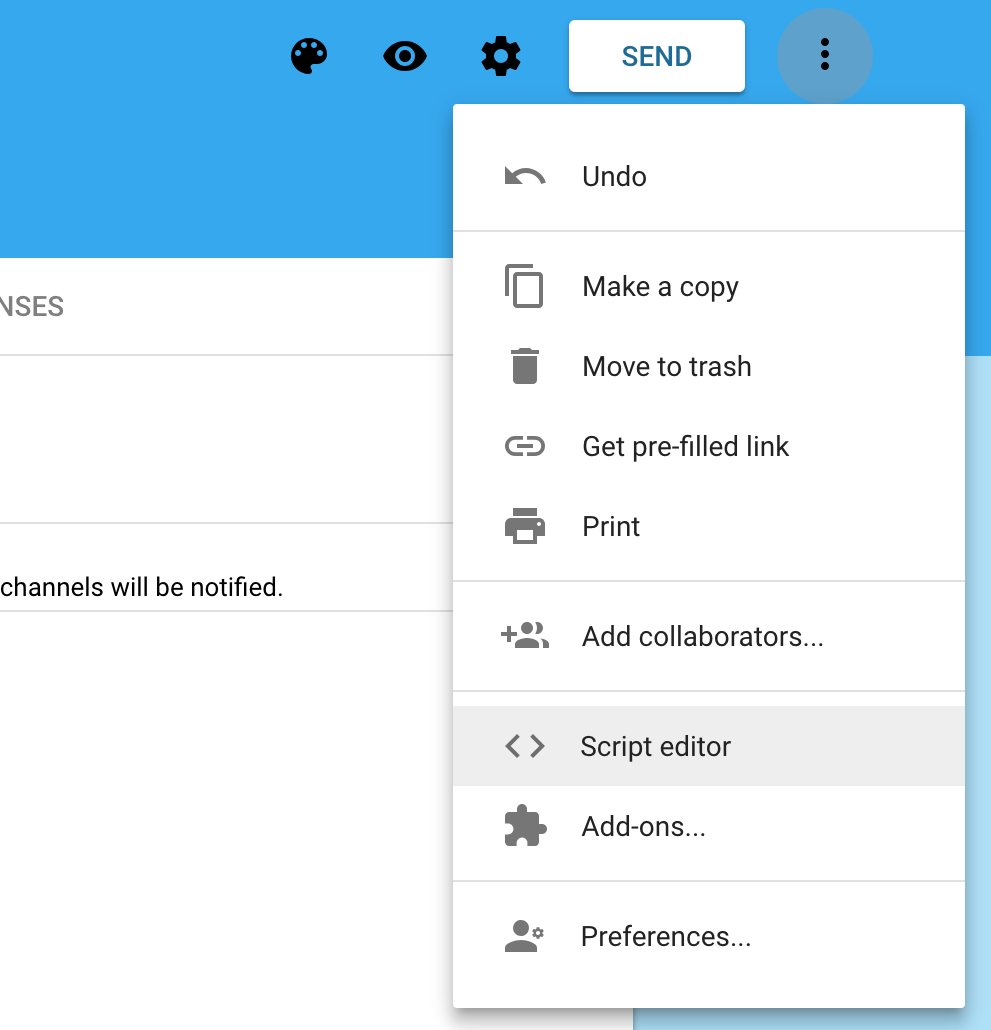
Task: Click the Make a copy icon
Action: 524,287
